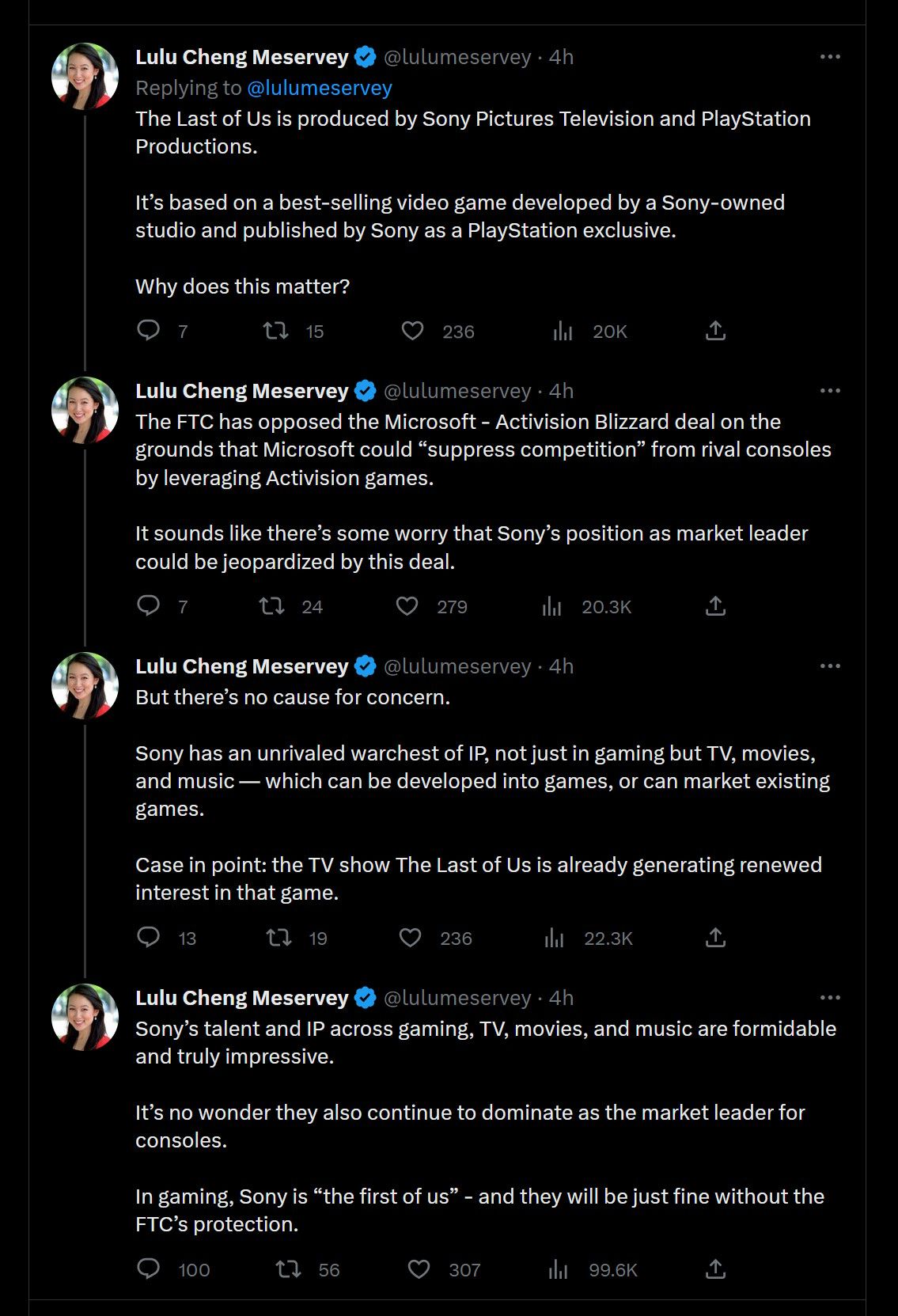Reply to the tweet with 100 comments
898x1316 pixels.
[x=149, y=1269]
